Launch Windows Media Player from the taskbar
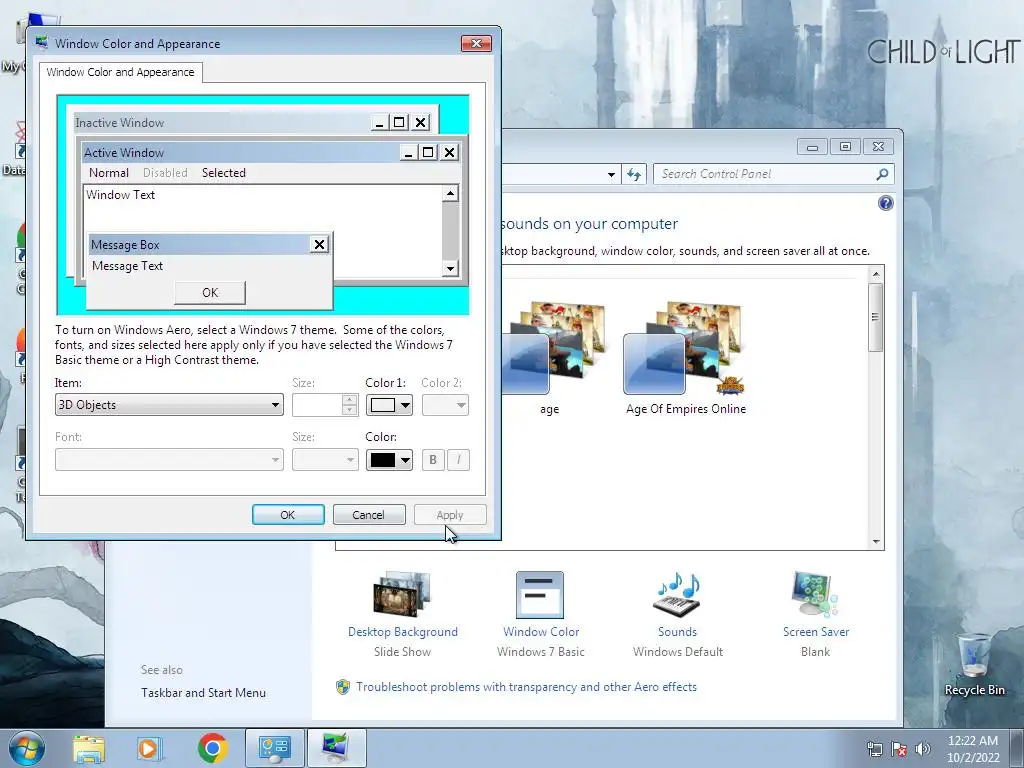Image resolution: width=1024 pixels, height=768 pixels. pos(150,749)
